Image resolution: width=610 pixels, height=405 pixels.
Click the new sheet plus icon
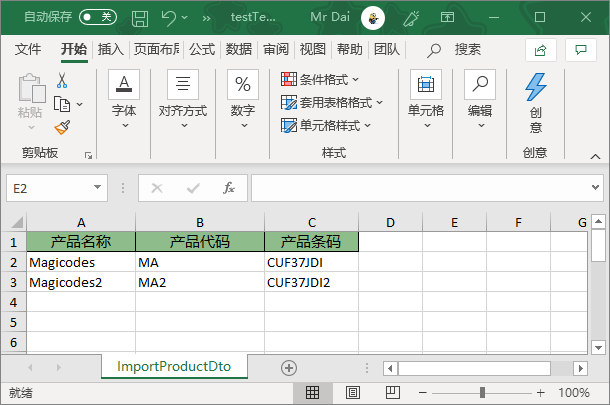point(289,367)
